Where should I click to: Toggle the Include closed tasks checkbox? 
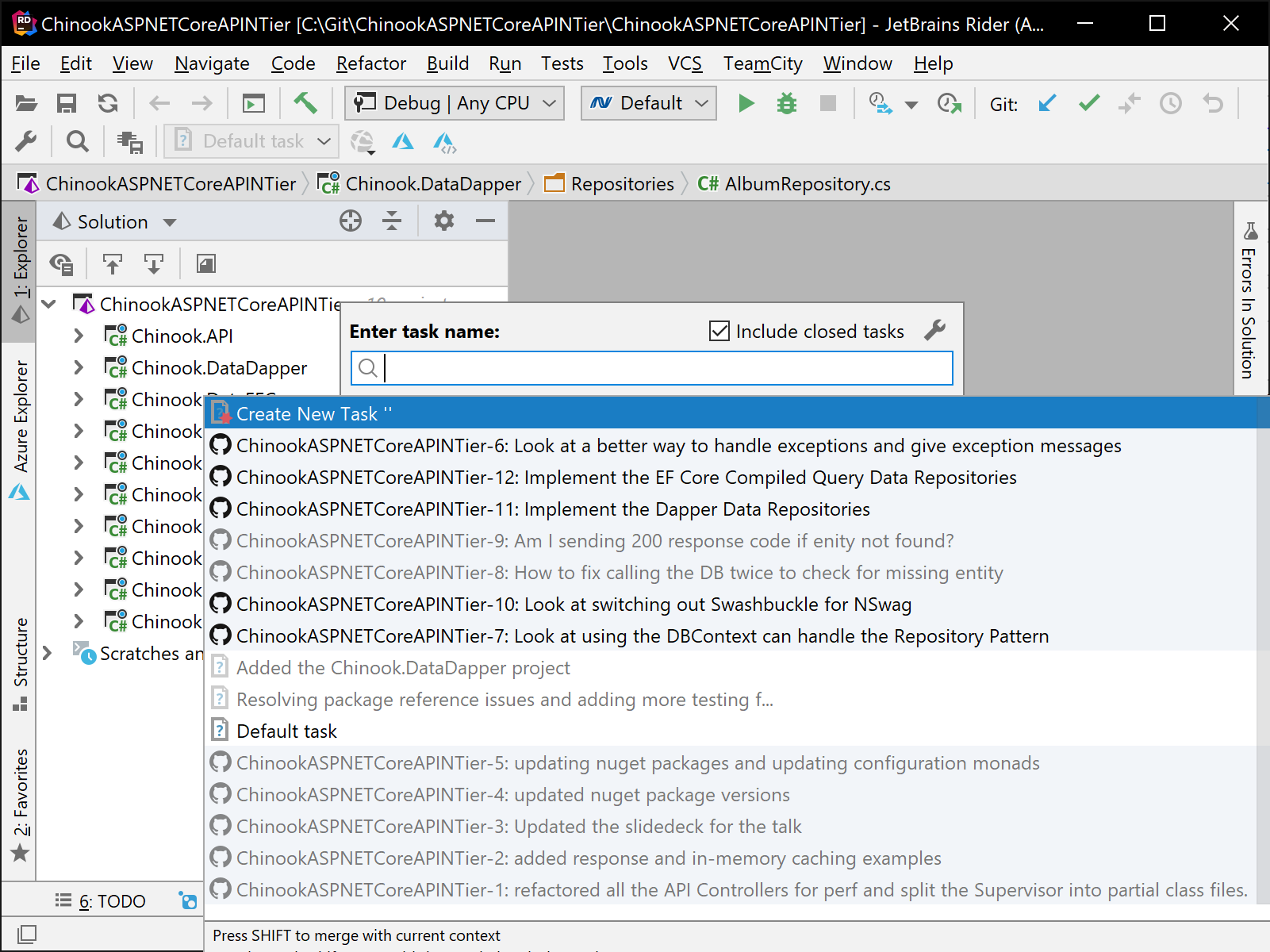[x=719, y=331]
